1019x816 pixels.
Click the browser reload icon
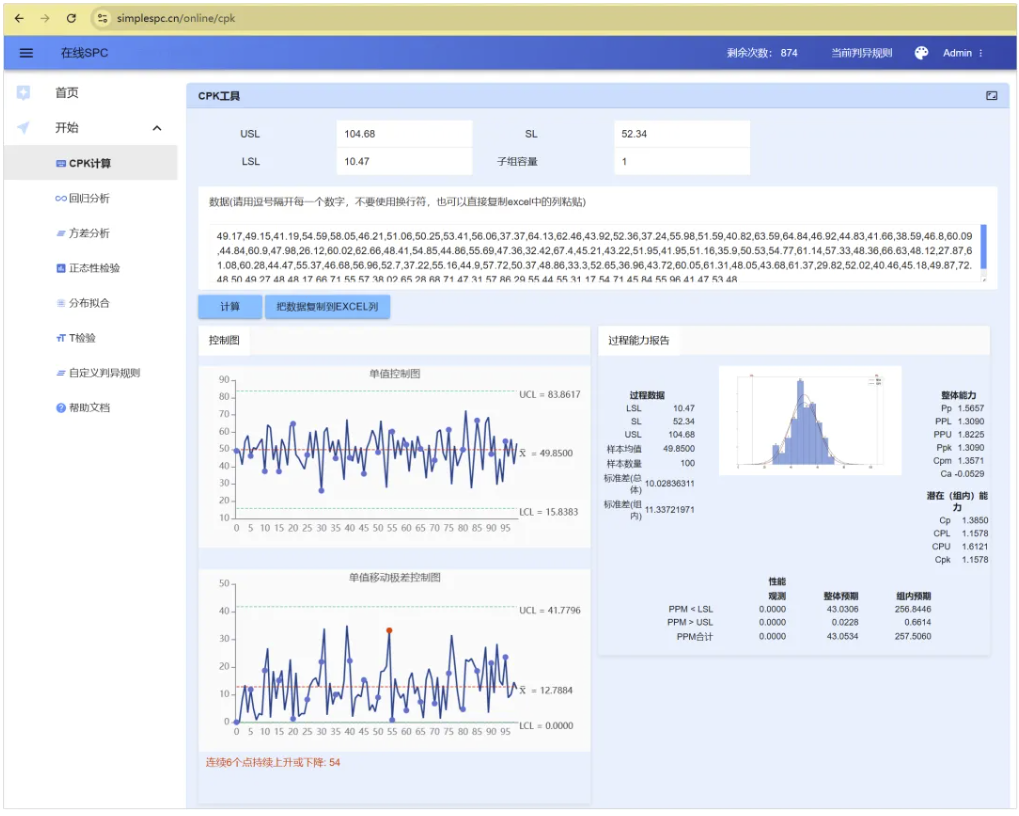(x=71, y=18)
